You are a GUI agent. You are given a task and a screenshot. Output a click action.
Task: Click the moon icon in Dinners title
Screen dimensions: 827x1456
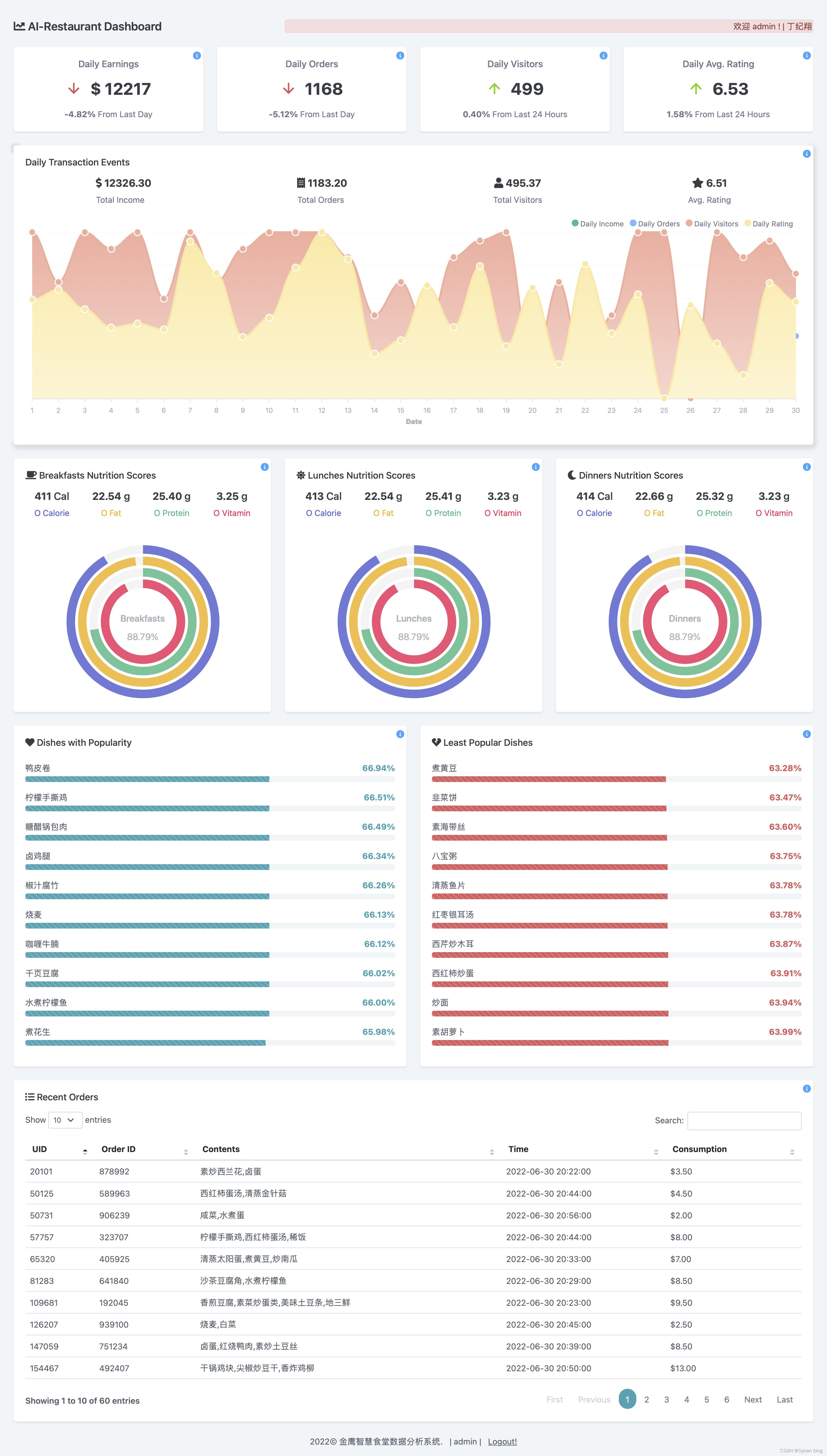[x=572, y=475]
